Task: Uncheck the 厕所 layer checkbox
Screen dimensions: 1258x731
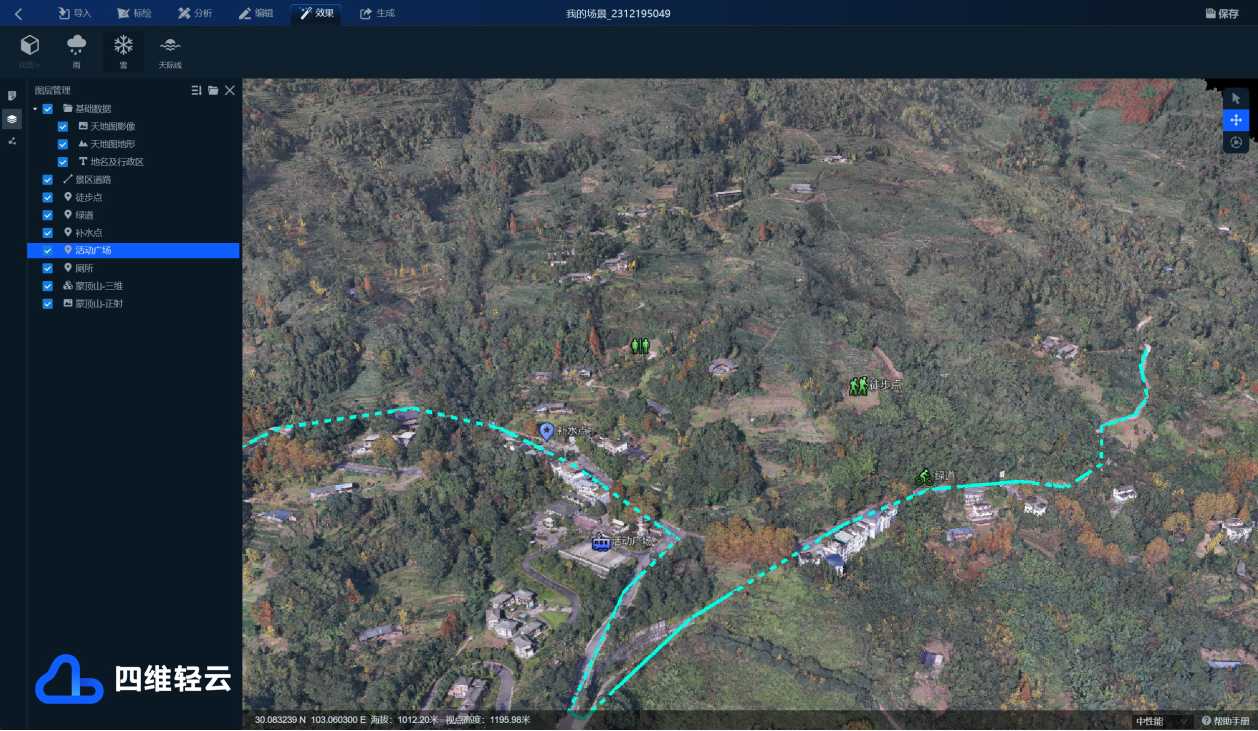Action: [47, 268]
